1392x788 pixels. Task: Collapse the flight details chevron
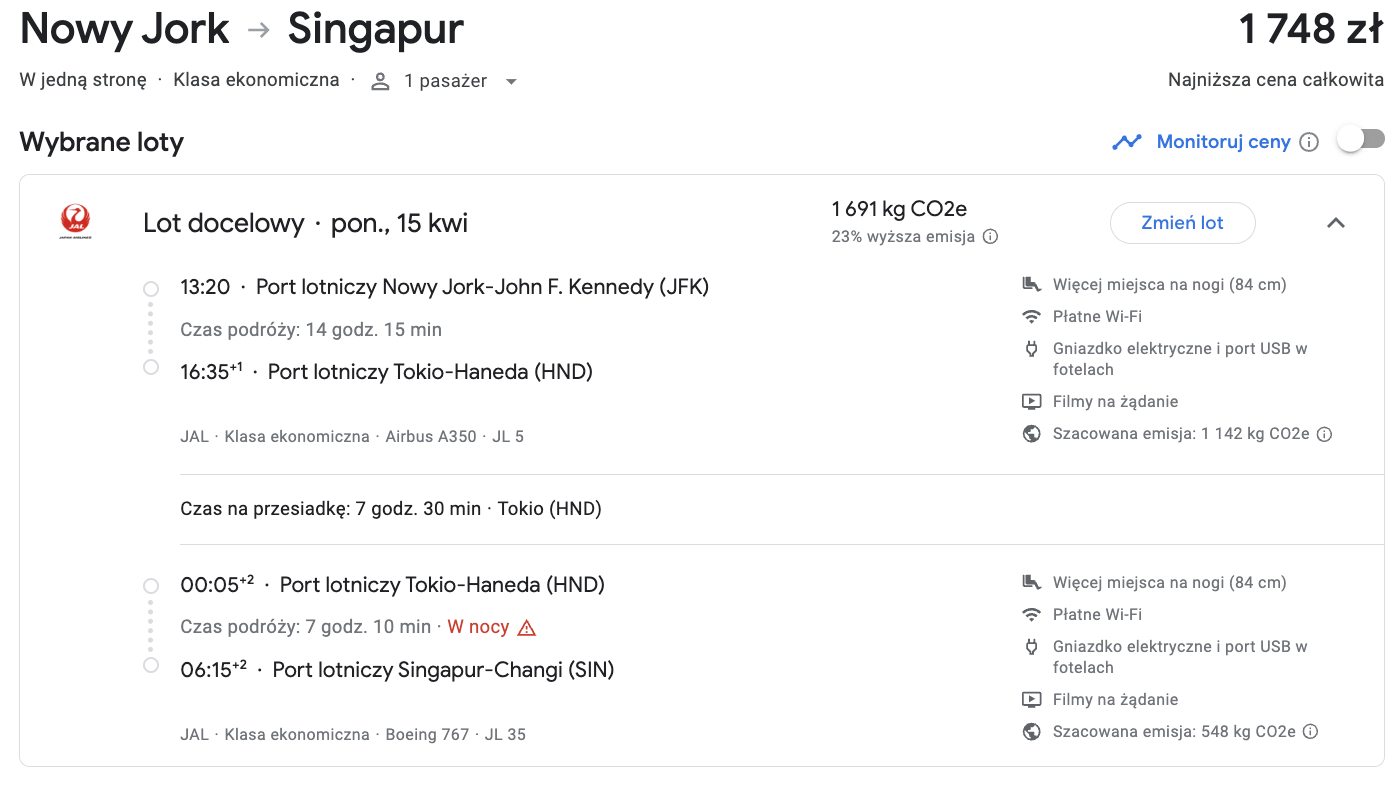1335,223
